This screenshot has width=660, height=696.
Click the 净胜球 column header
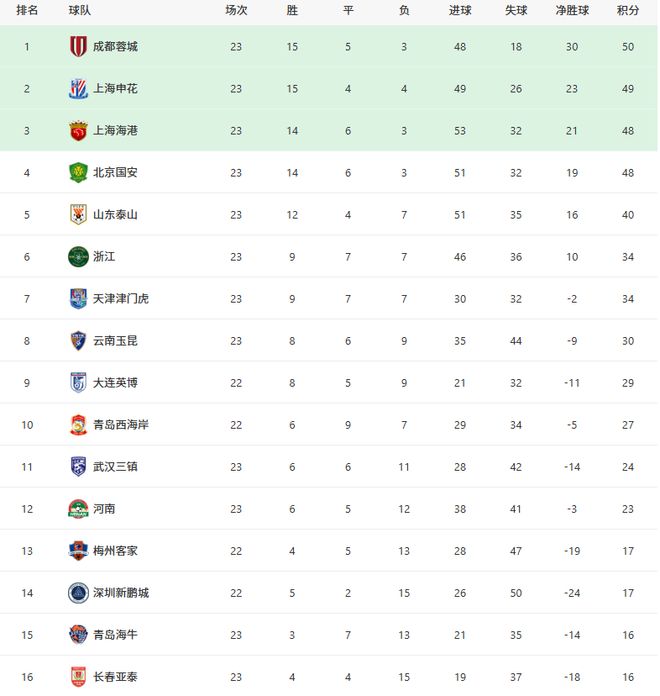[572, 10]
